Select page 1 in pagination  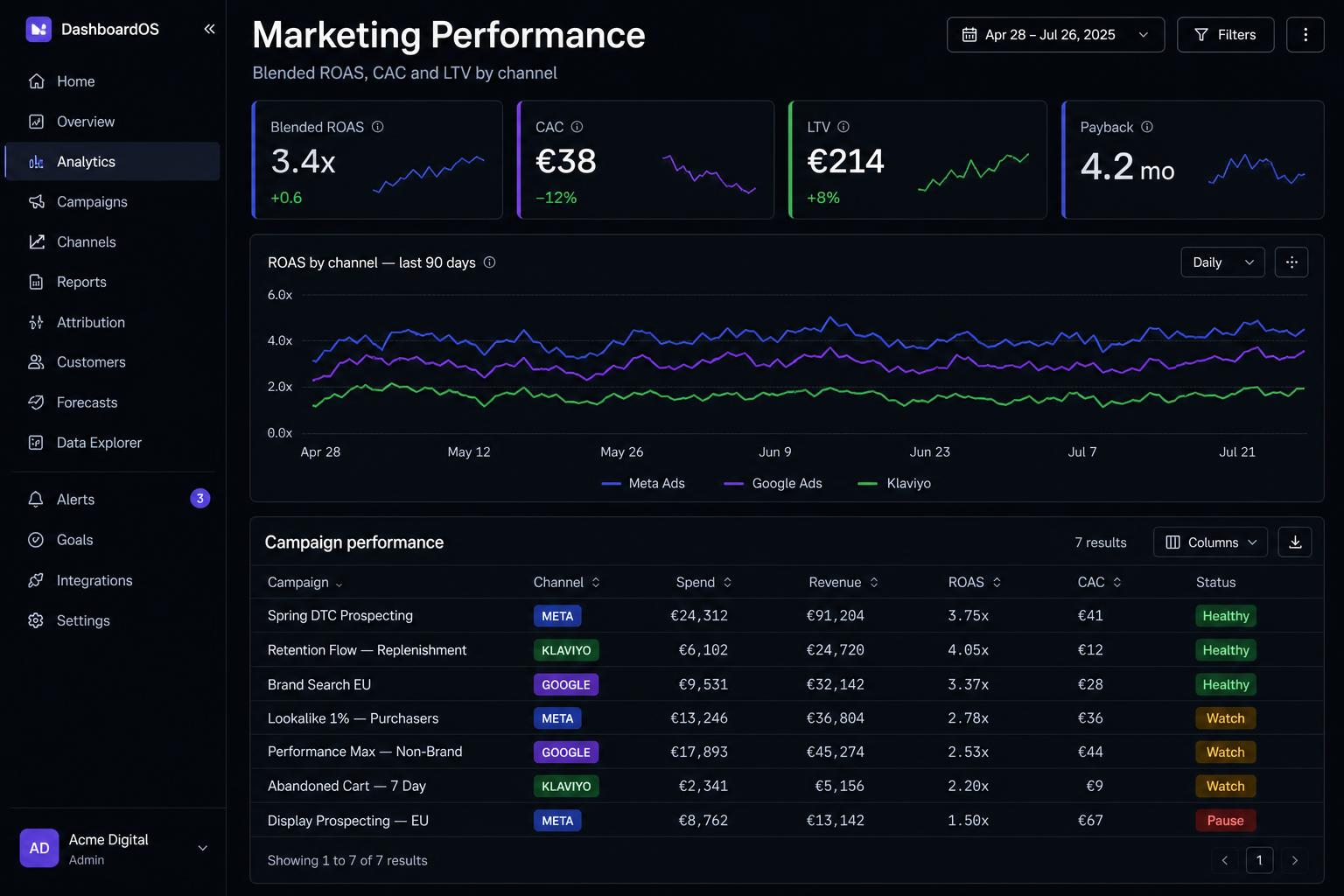pos(1260,860)
